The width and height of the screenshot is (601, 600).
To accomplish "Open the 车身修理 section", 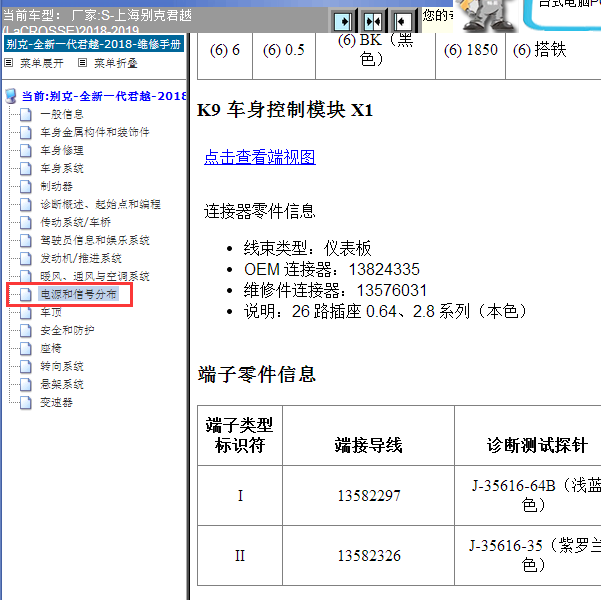I will click(62, 150).
